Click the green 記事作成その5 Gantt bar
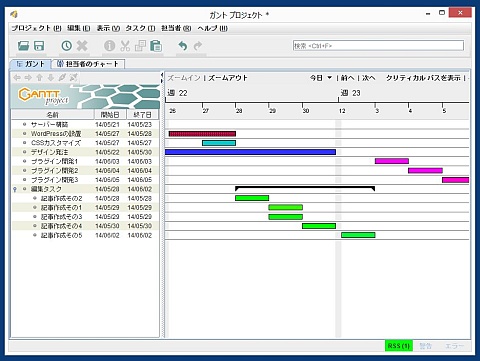Viewport: 480px width, 361px height. click(x=358, y=235)
